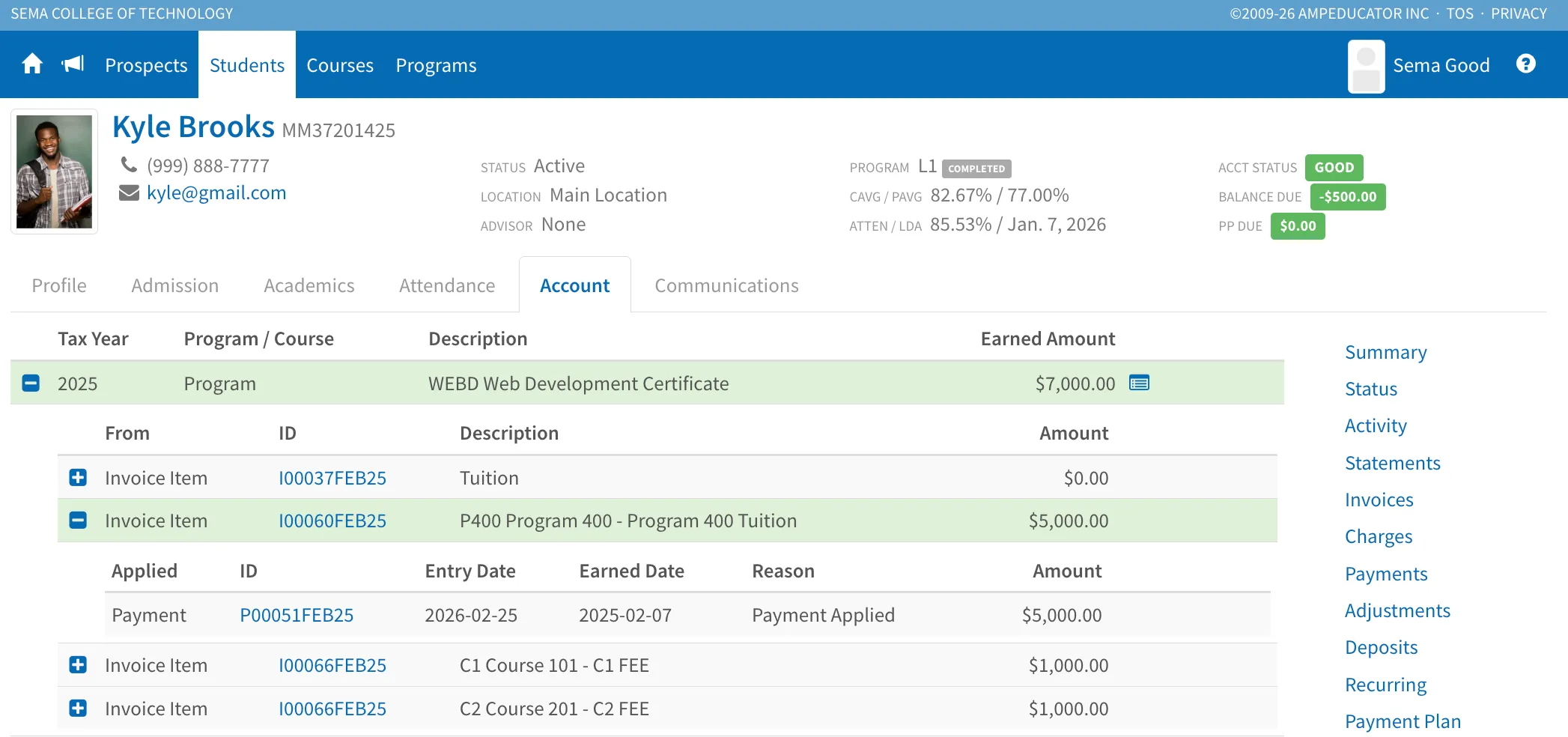This screenshot has width=1568, height=737.
Task: Switch to the Attendance tab
Action: coord(447,285)
